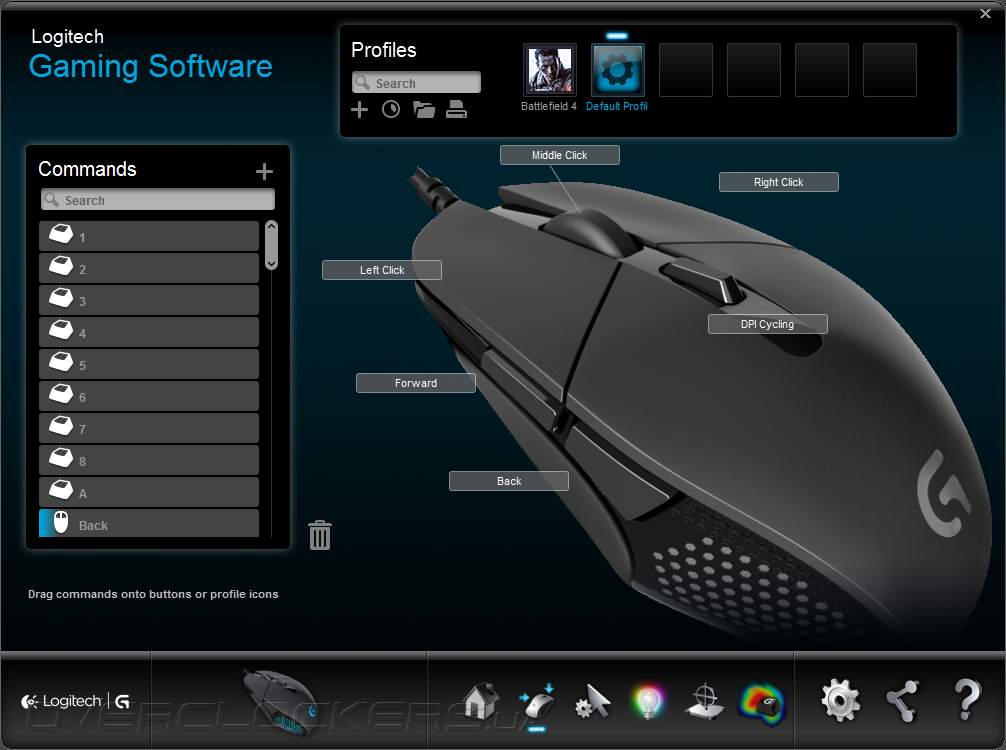Click the Forward button label

(416, 383)
